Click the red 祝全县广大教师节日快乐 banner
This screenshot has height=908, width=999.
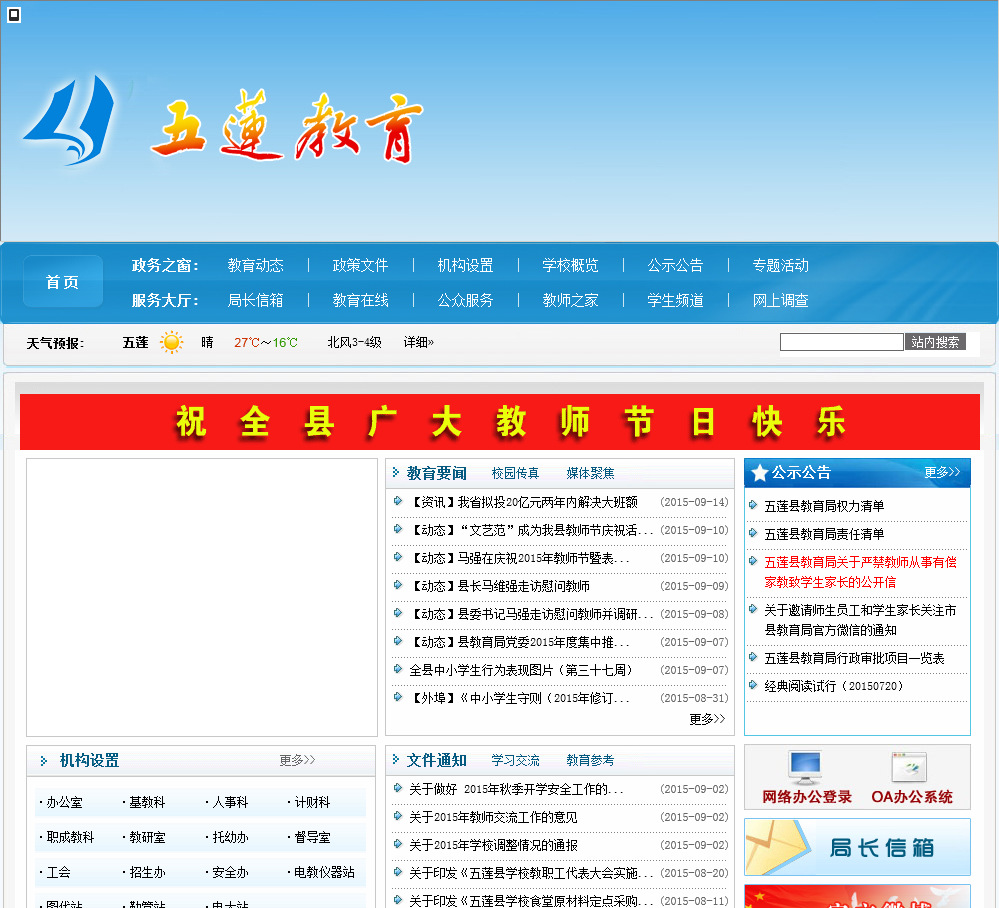point(500,422)
